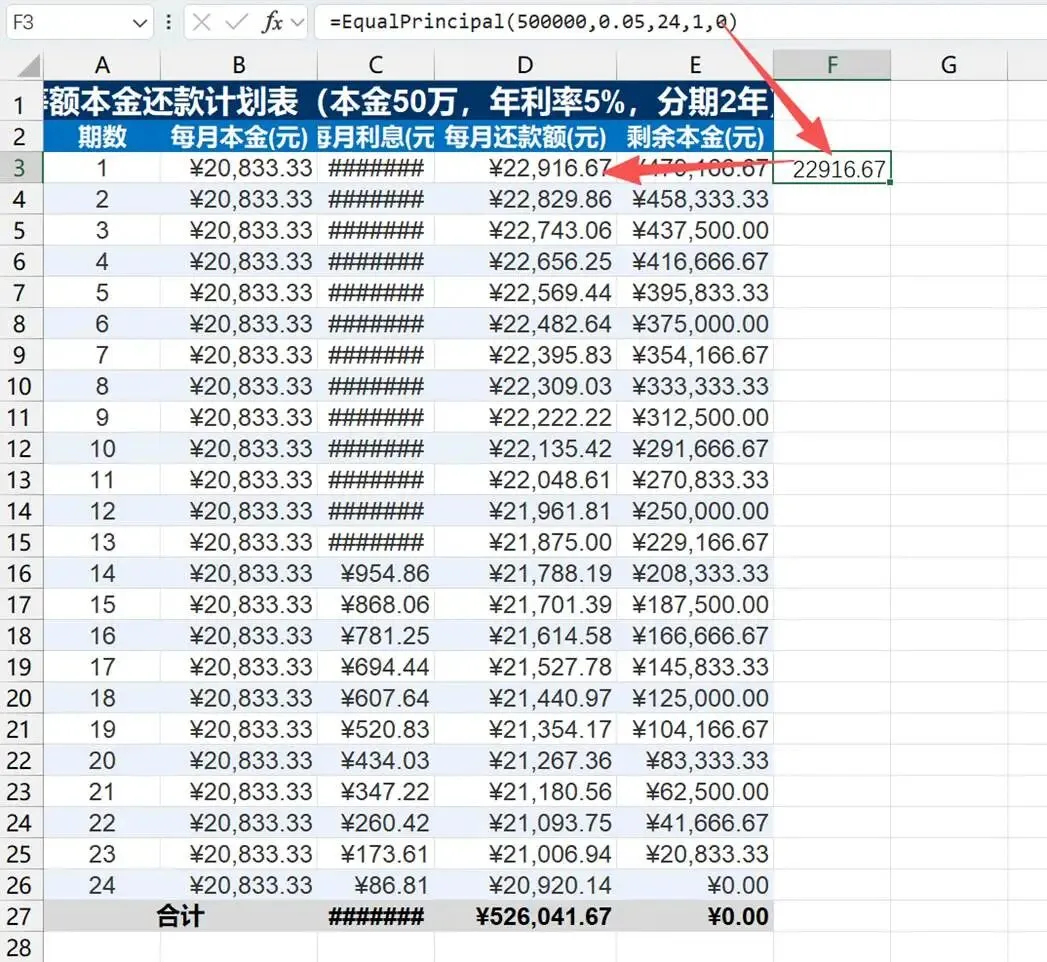Screen dimensions: 1047x962
Task: Click cell with ¥22,395.83
Action: coord(525,355)
